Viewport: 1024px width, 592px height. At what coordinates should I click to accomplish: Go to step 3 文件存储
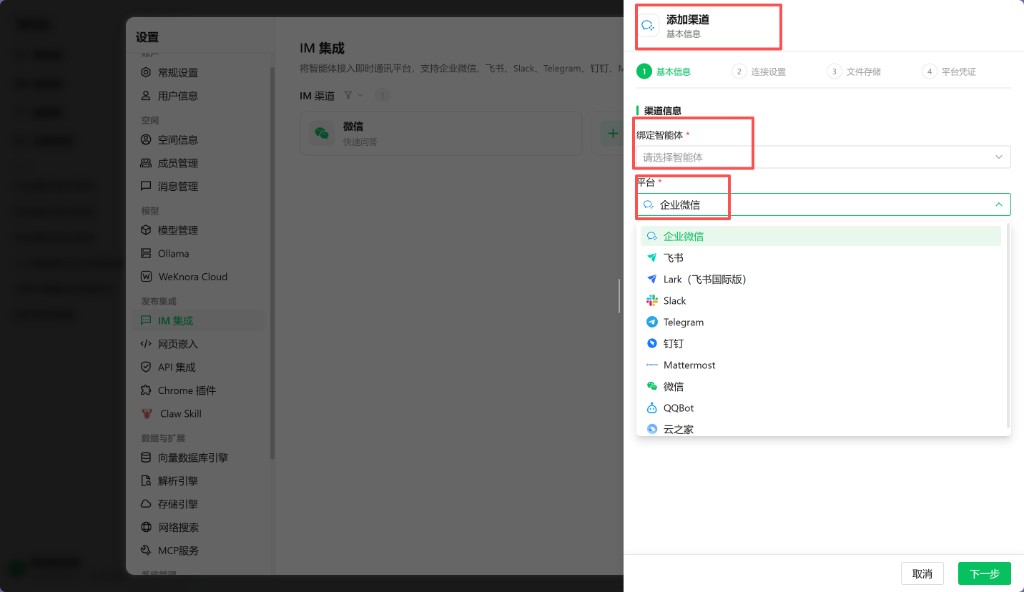click(x=854, y=72)
